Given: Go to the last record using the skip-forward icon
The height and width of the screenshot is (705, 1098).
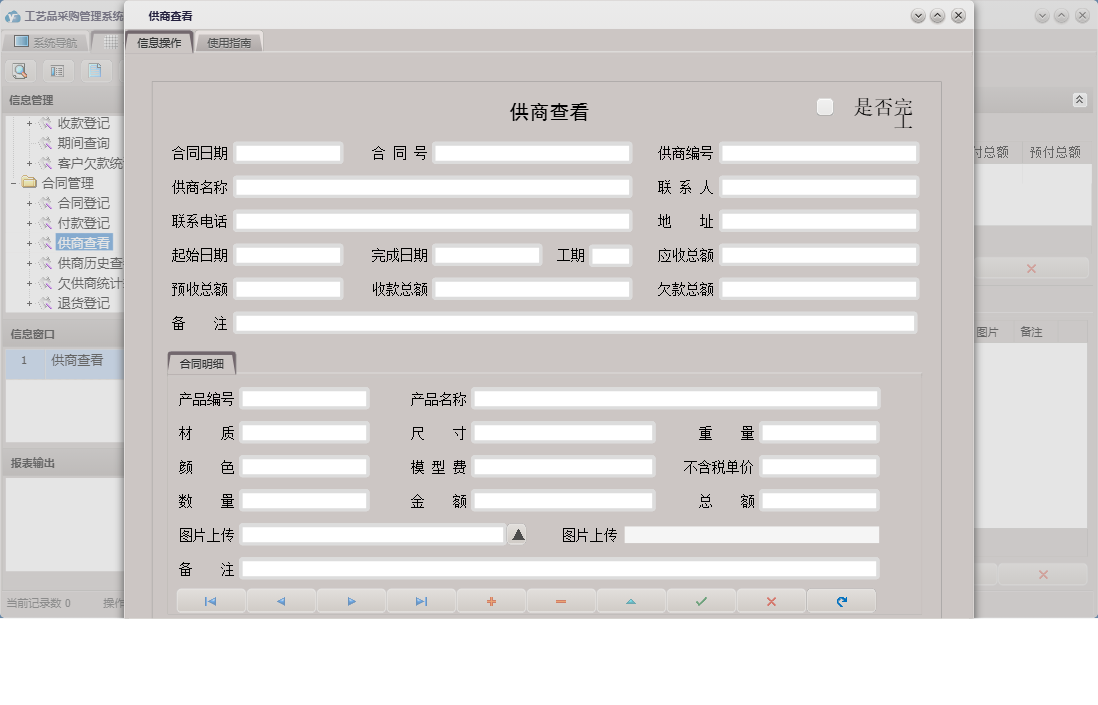Looking at the screenshot, I should click(421, 600).
